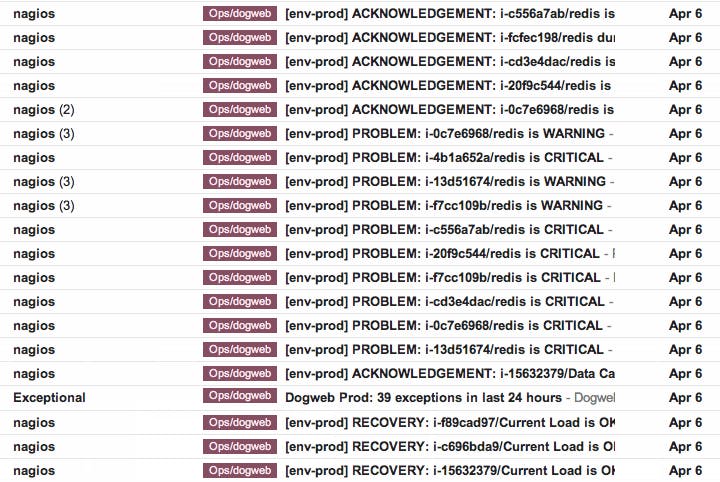
Task: Open ACKNOWLEDGEMENT email for i-c556a7ab/redis
Action: [x=360, y=14]
